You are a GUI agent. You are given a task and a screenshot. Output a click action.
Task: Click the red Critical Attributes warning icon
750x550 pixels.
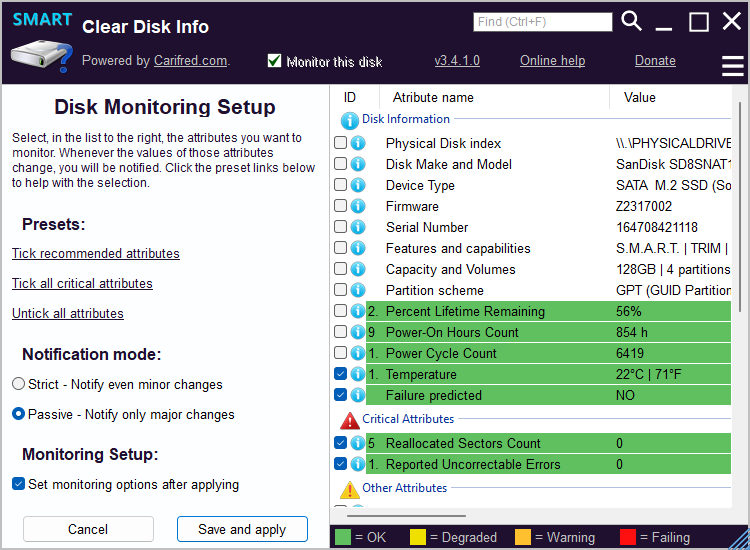pos(350,421)
